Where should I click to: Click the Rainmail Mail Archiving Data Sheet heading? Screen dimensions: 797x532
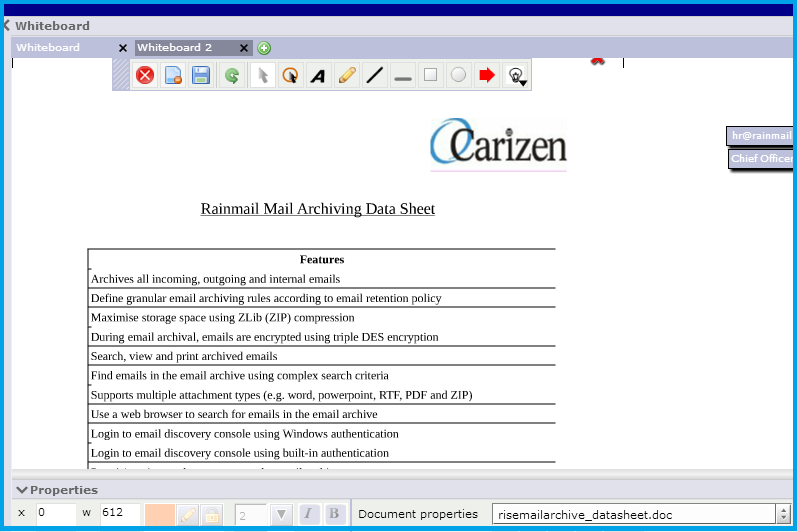point(318,209)
